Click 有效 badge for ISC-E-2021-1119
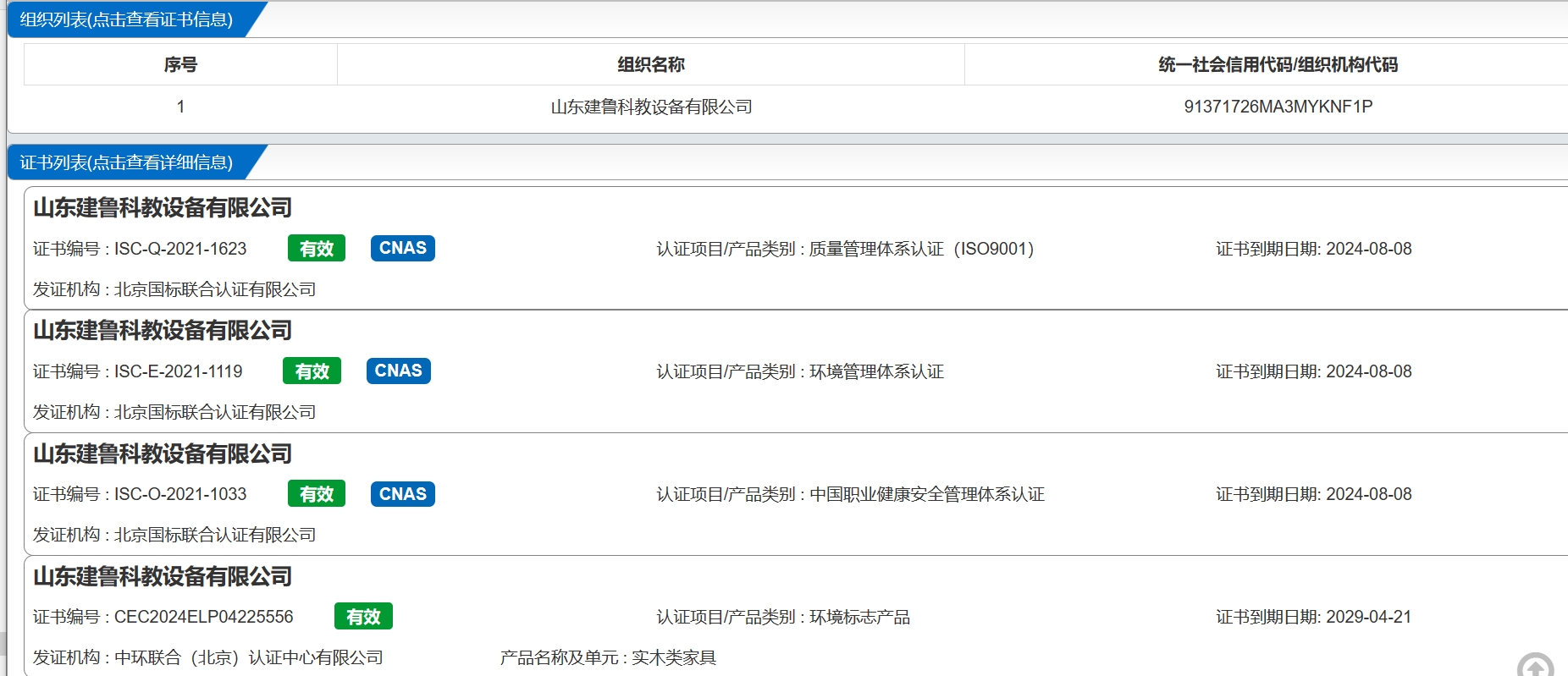This screenshot has width=1568, height=676. pyautogui.click(x=312, y=371)
